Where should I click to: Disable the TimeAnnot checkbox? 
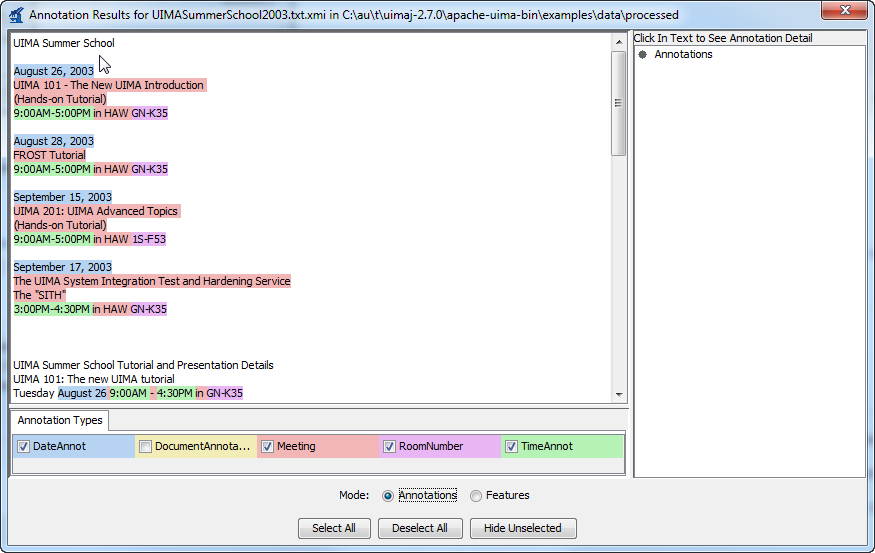(512, 446)
